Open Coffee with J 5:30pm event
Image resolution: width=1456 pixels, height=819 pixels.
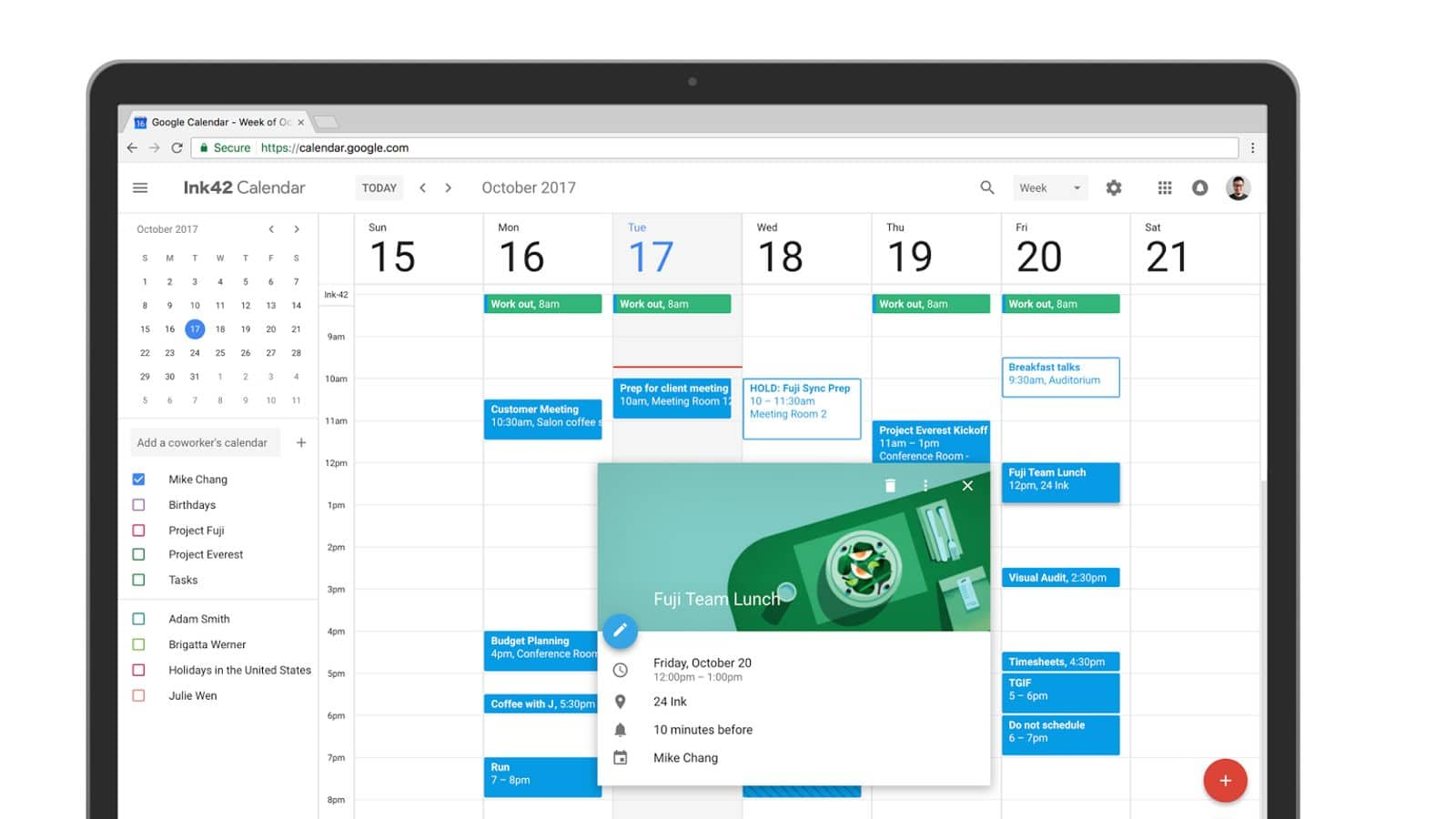point(541,703)
